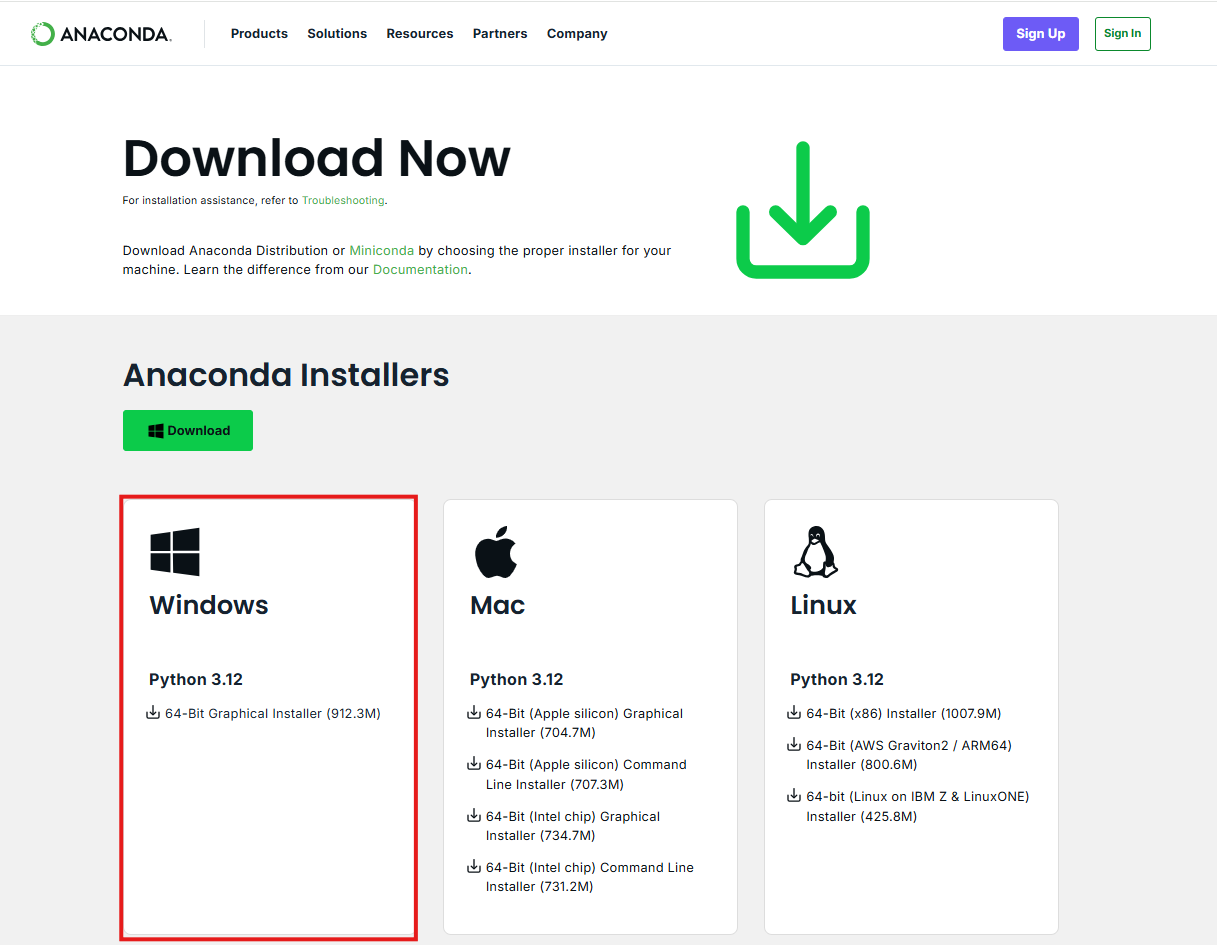Open the Miniconda link
Image resolution: width=1217 pixels, height=945 pixels.
point(382,251)
